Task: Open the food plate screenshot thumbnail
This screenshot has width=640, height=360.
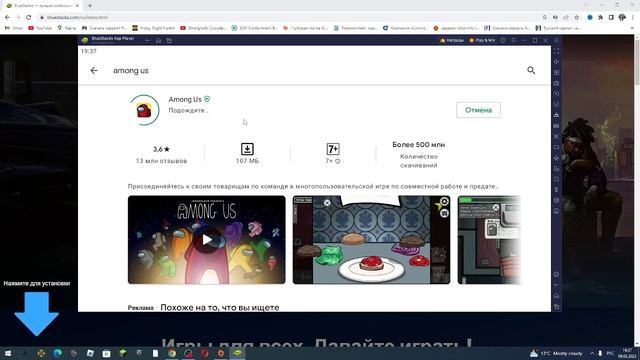Action: [x=371, y=240]
